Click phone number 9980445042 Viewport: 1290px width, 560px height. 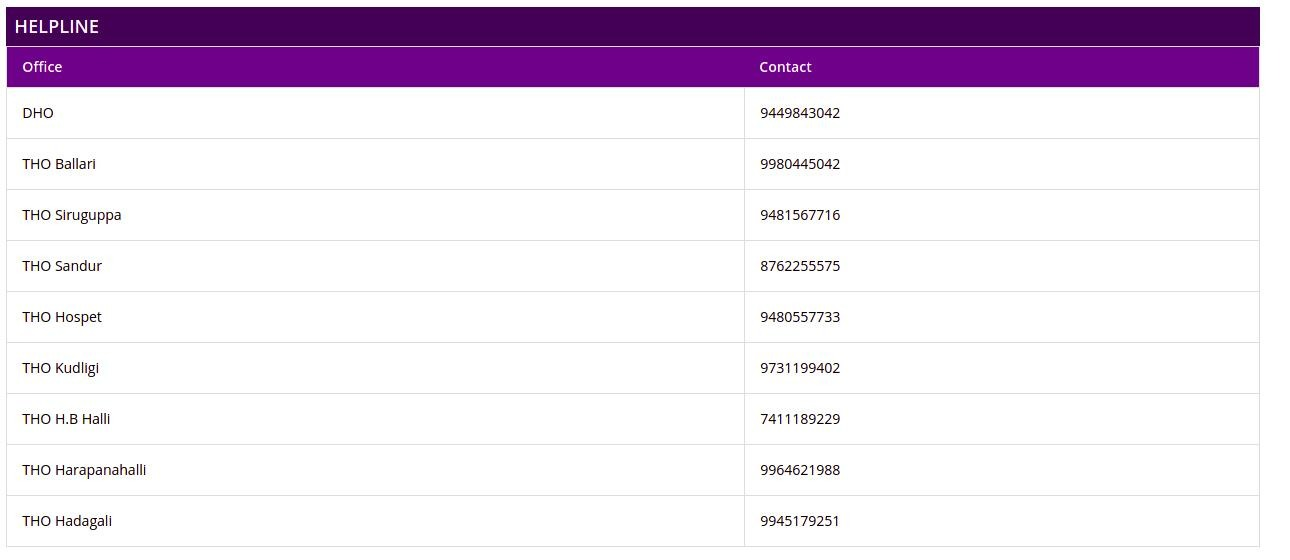[x=800, y=164]
